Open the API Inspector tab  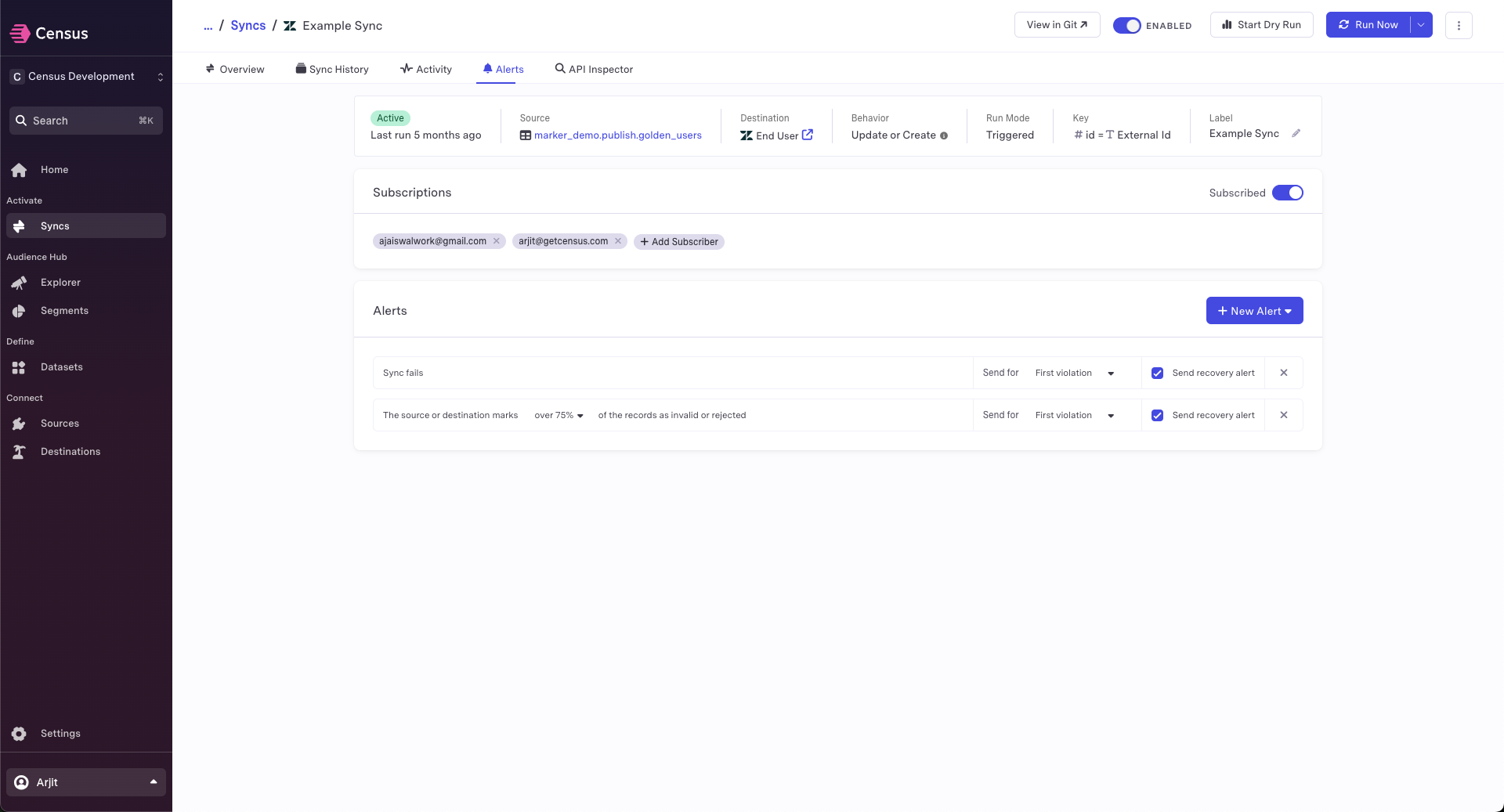(594, 69)
